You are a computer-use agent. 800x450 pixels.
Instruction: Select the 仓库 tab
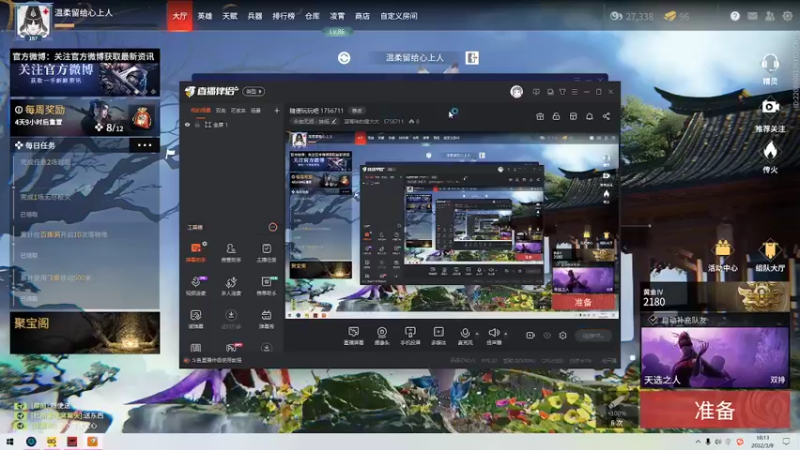pyautogui.click(x=312, y=16)
